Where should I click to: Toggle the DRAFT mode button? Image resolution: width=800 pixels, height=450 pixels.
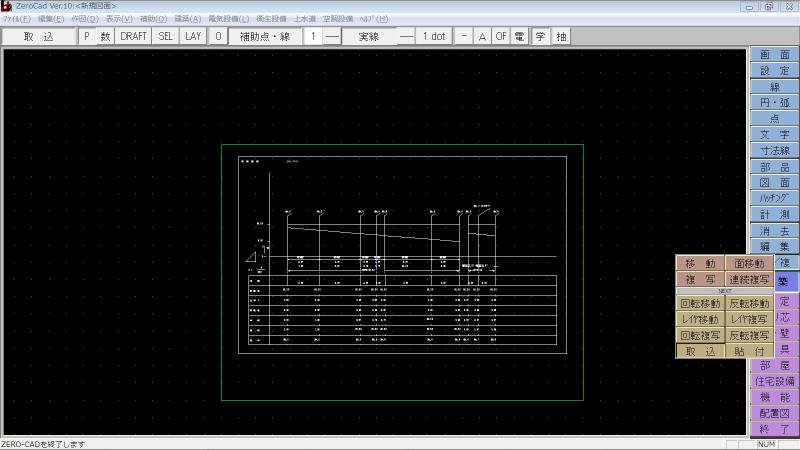tap(133, 36)
